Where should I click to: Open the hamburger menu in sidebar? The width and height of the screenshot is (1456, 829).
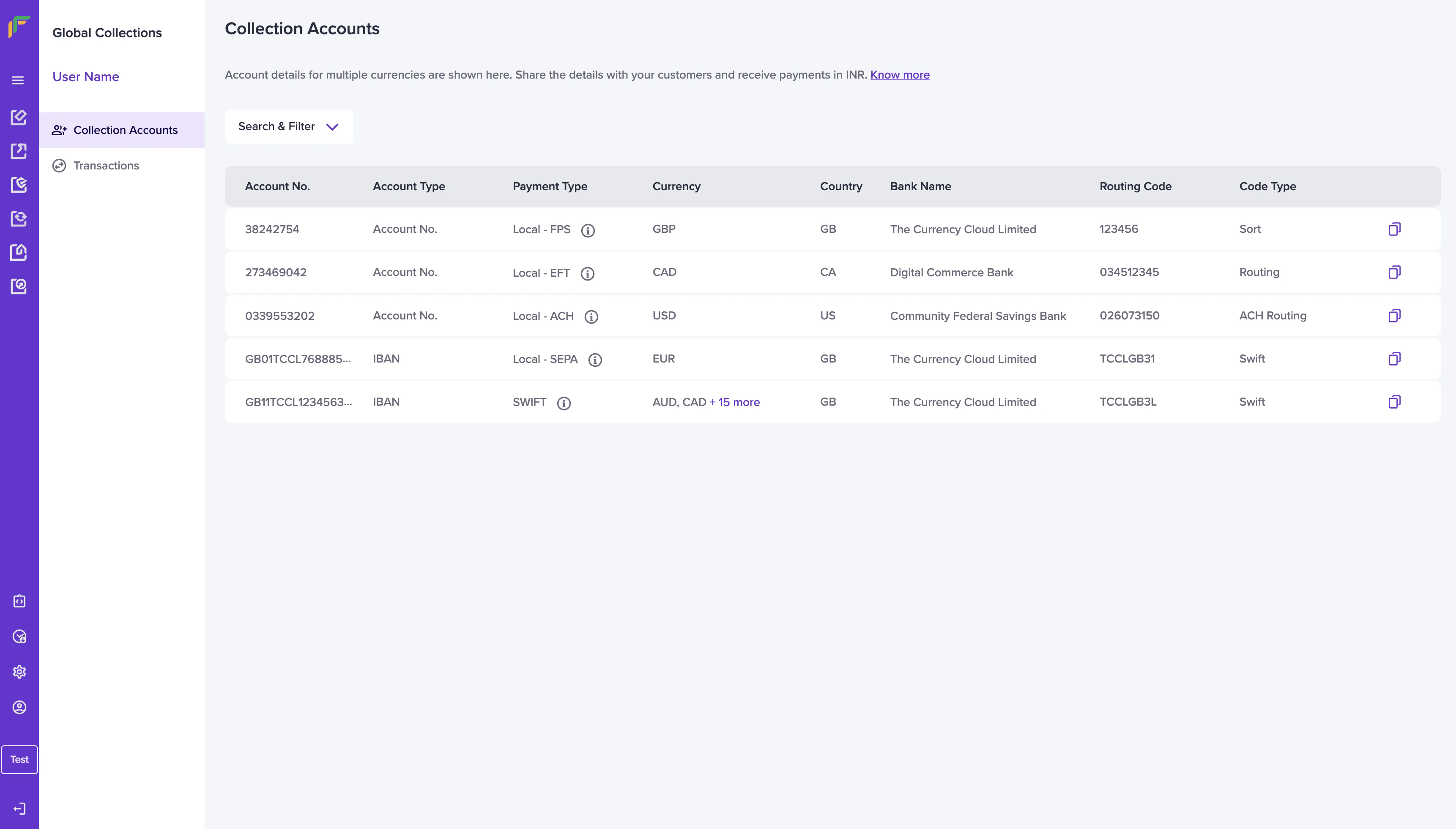18,80
